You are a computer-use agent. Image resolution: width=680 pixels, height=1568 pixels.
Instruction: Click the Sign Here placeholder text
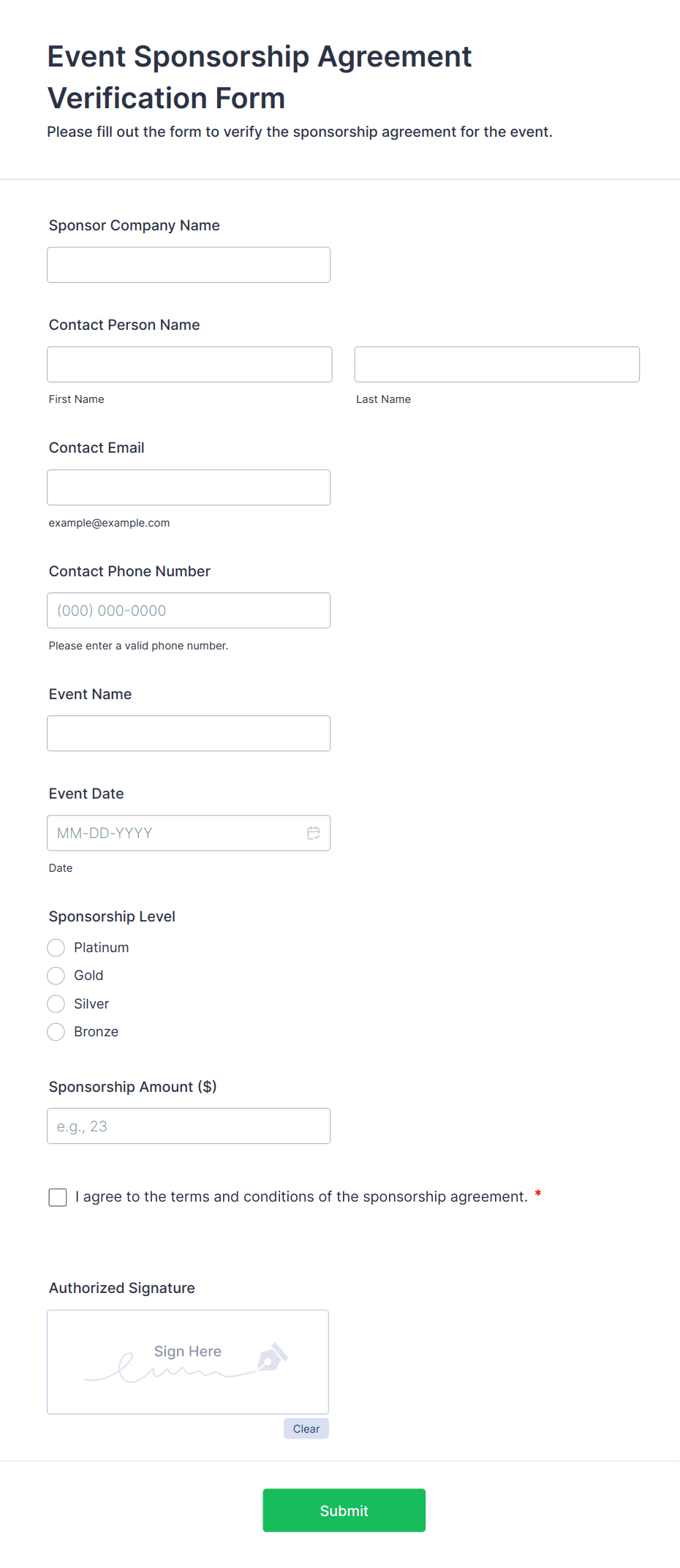186,1351
